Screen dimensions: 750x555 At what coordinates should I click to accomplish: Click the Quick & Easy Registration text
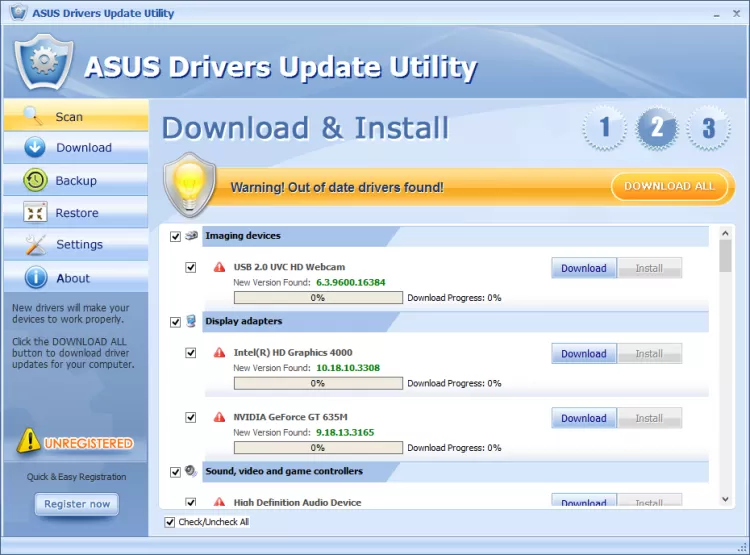pos(77,477)
